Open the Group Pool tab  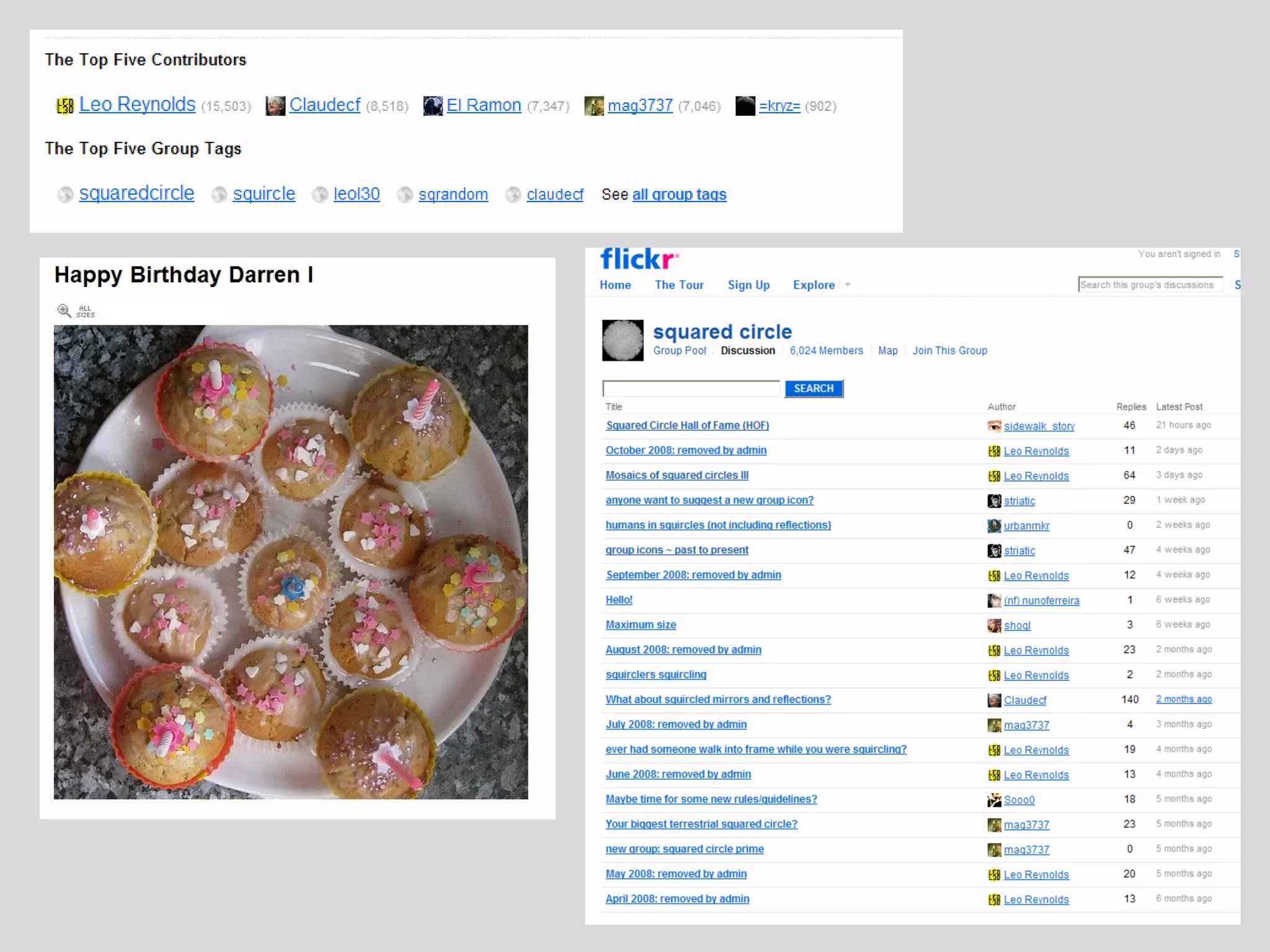(x=679, y=351)
